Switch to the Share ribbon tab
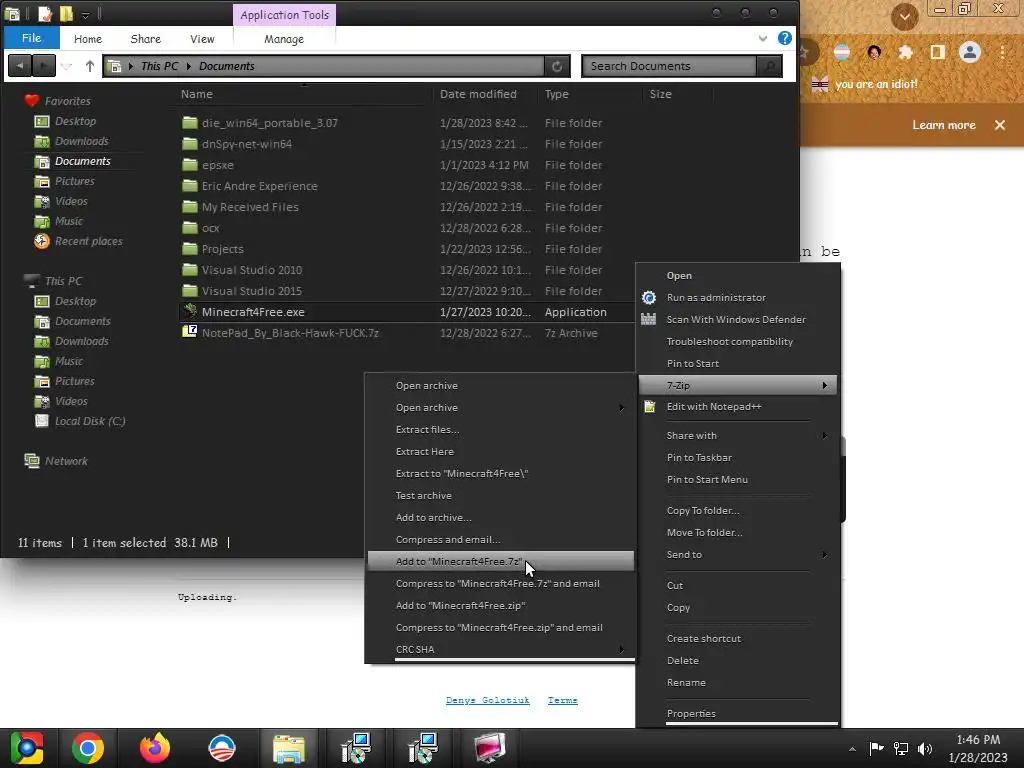The image size is (1024, 768). [x=146, y=39]
